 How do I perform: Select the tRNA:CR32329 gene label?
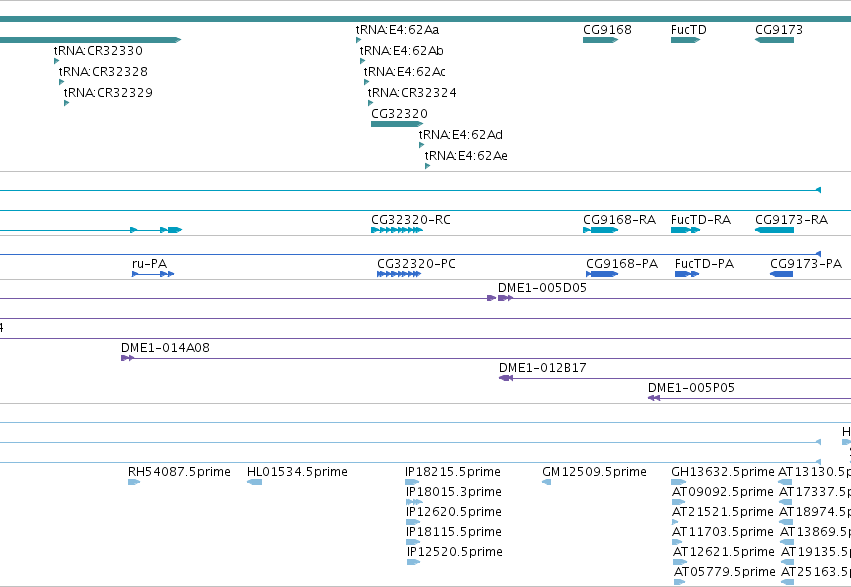pyautogui.click(x=108, y=93)
